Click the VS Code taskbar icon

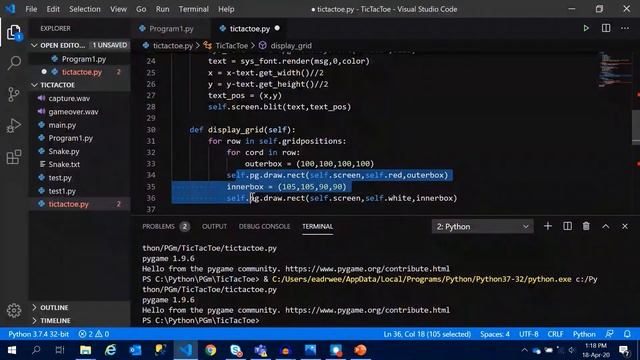(x=186, y=350)
